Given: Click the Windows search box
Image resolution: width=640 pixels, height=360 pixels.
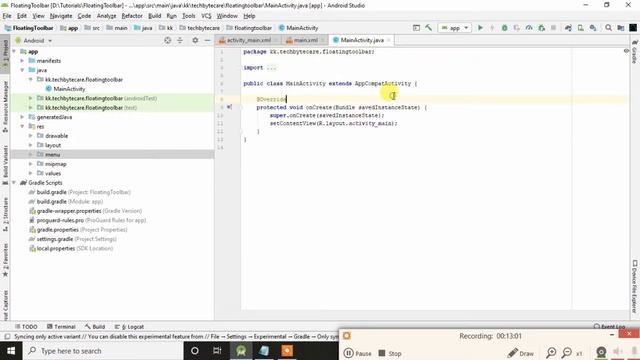Looking at the screenshot, I should pyautogui.click(x=103, y=351).
